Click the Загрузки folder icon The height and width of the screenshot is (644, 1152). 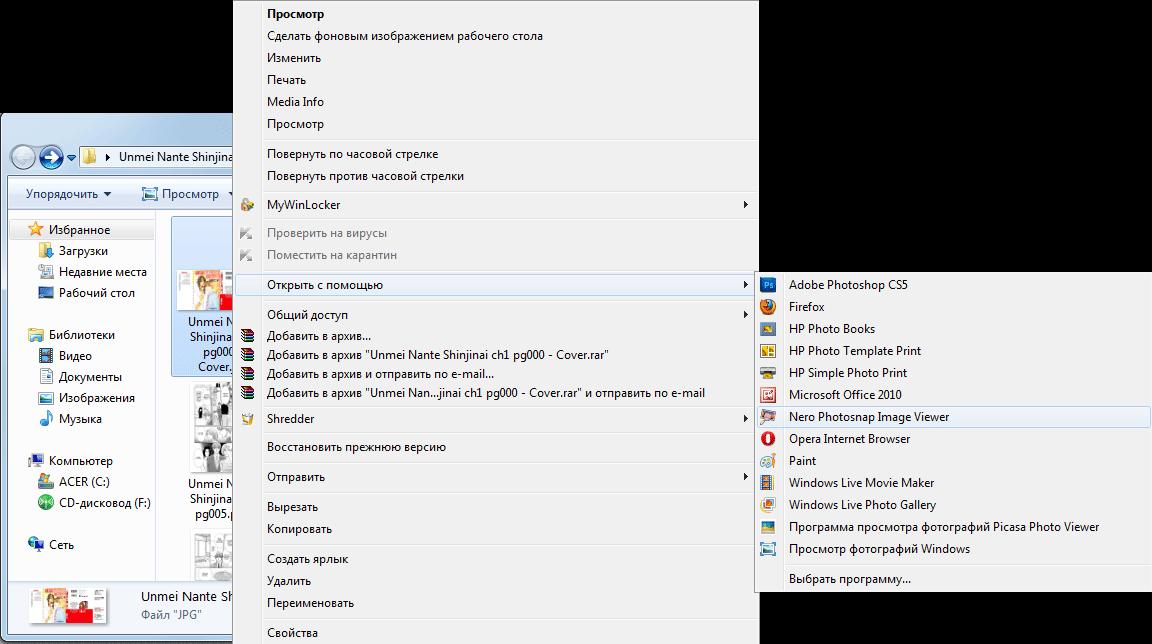click(x=46, y=250)
